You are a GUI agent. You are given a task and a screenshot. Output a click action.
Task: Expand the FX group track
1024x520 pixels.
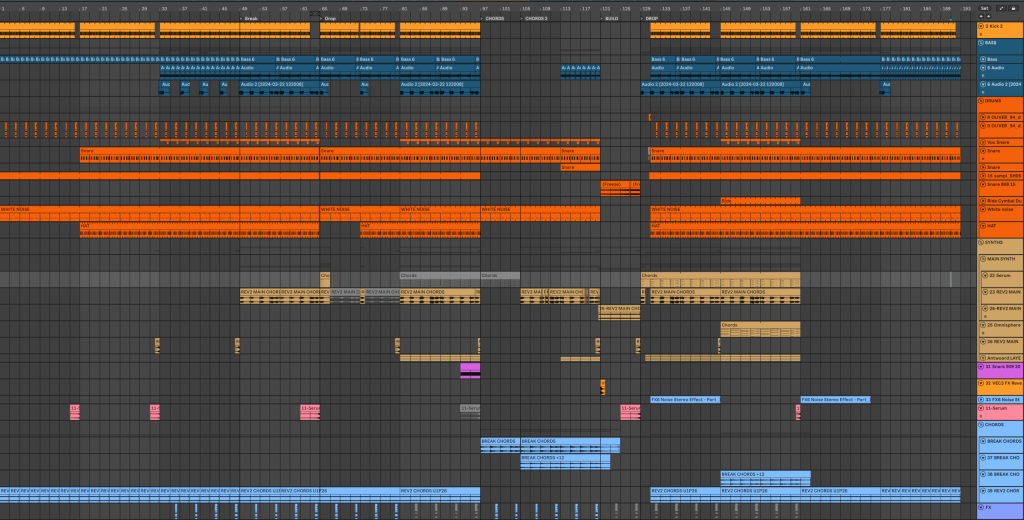tap(982, 507)
